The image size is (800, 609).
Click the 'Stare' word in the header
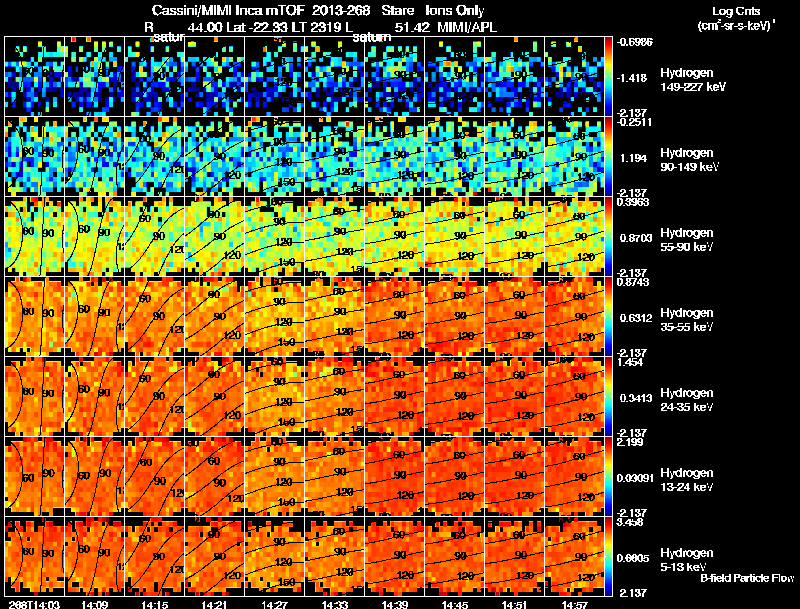pos(397,11)
